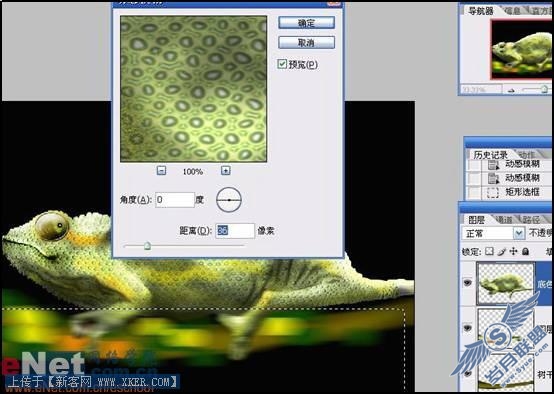
Task: Click the angle dial control
Action: tap(229, 200)
